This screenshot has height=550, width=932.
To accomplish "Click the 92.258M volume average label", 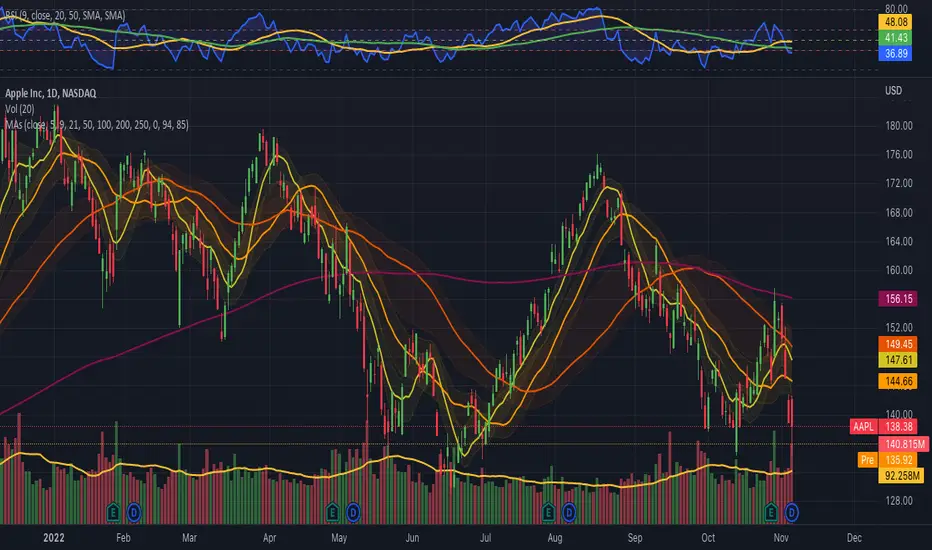I will tap(901, 476).
